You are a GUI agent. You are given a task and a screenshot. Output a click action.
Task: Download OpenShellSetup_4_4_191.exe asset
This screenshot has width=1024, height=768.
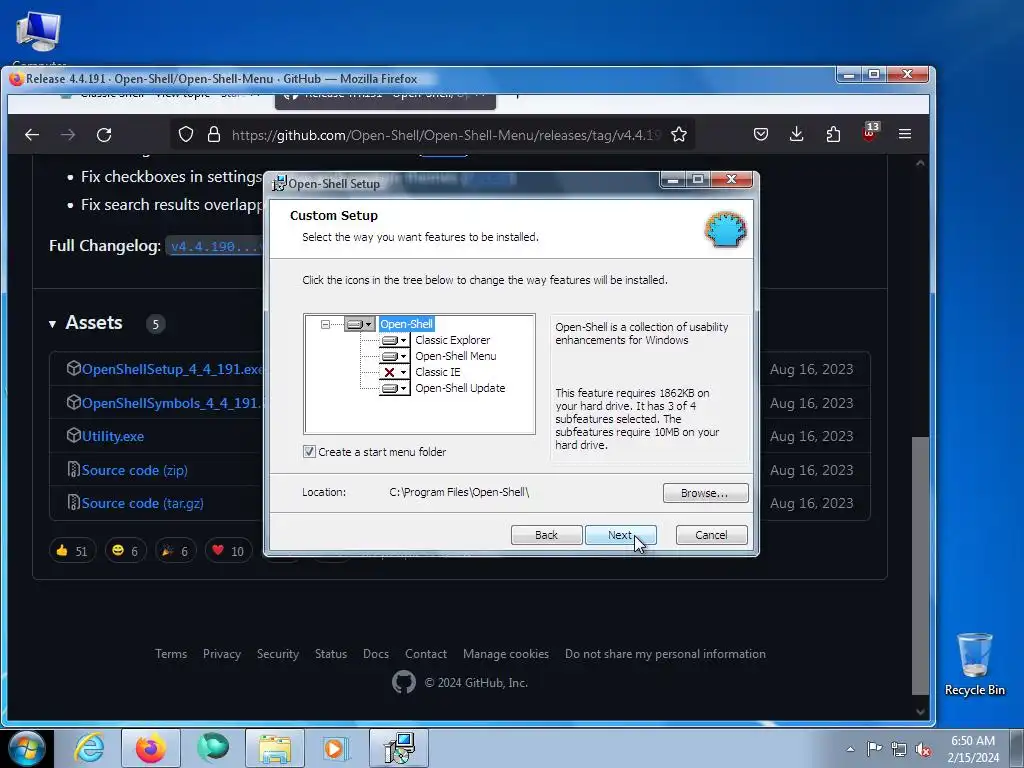coord(172,369)
